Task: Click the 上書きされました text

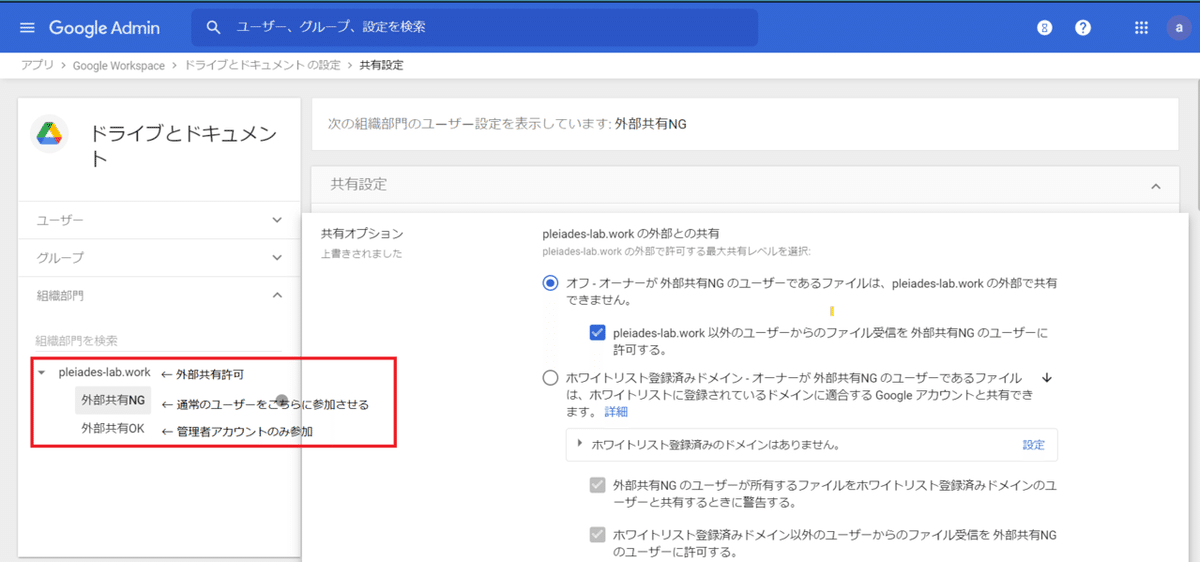Action: click(361, 254)
